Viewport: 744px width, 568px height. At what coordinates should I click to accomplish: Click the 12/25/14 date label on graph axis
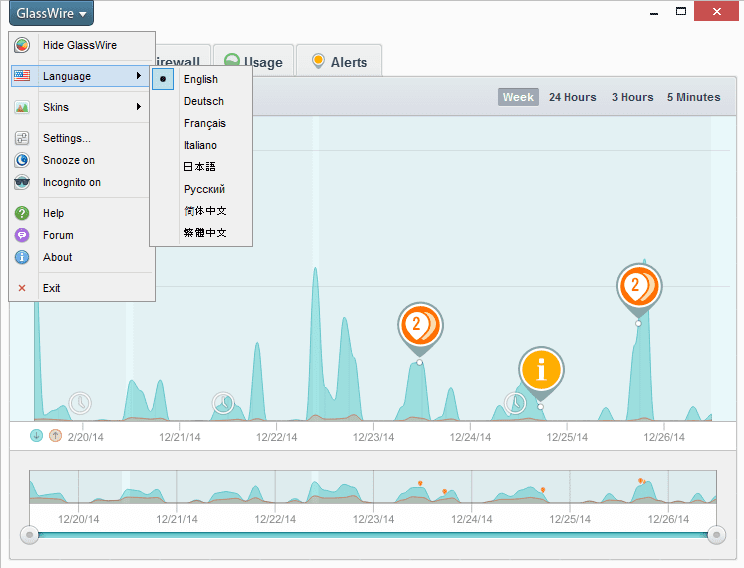[x=567, y=437]
